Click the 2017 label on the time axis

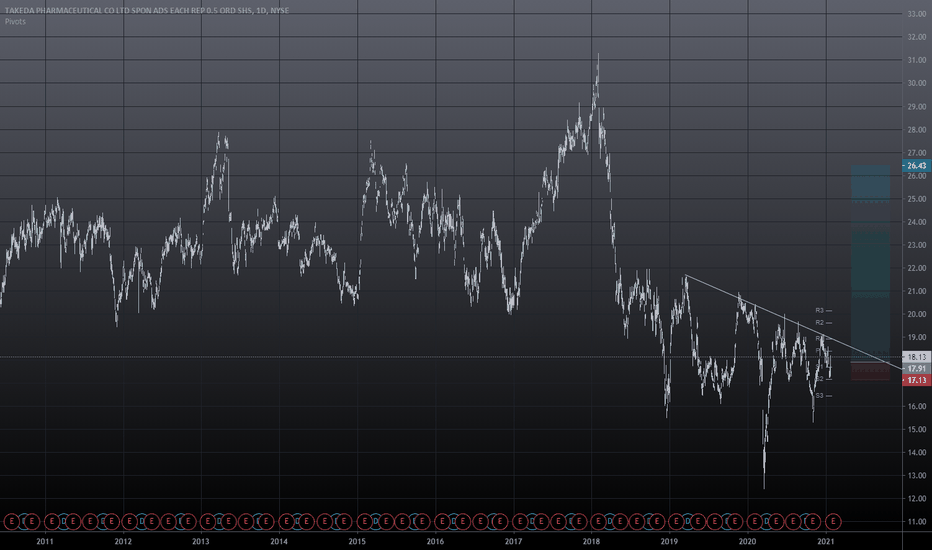coord(513,541)
